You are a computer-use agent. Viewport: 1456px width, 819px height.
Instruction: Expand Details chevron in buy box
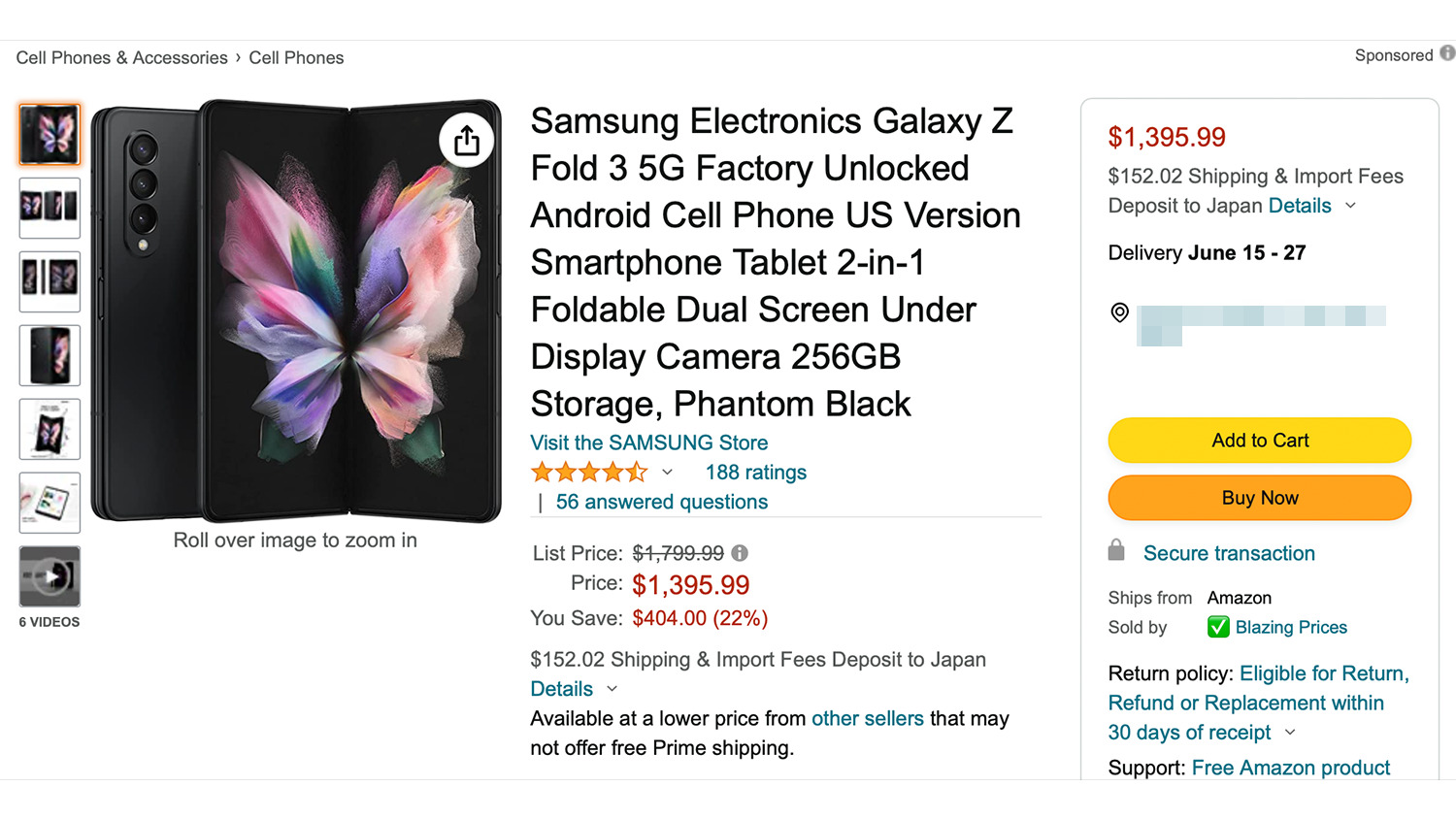point(1350,206)
